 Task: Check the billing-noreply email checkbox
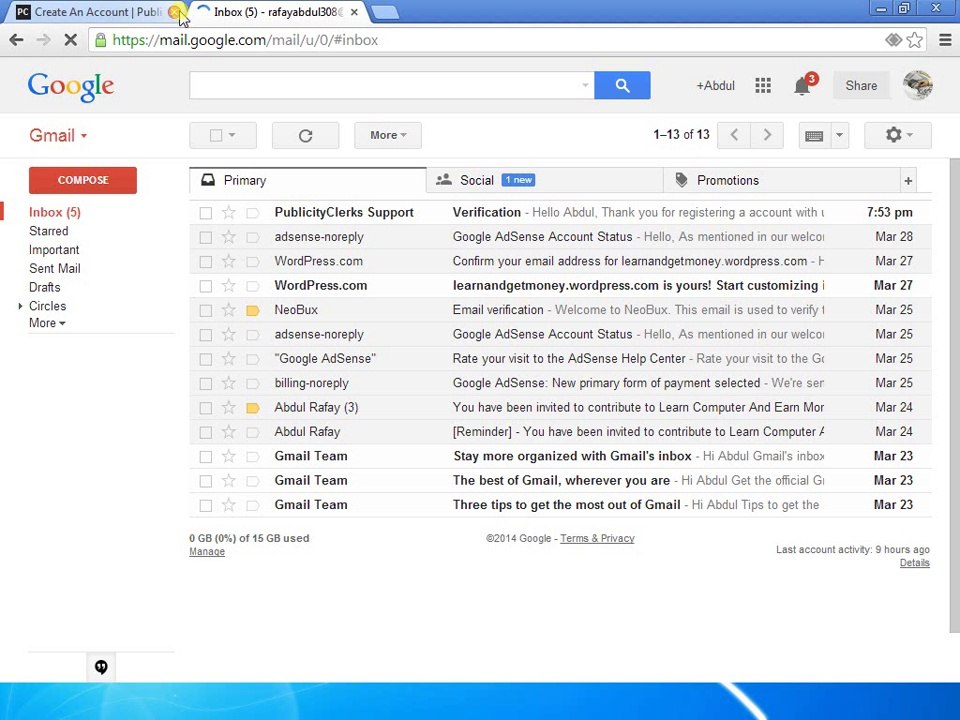[206, 384]
